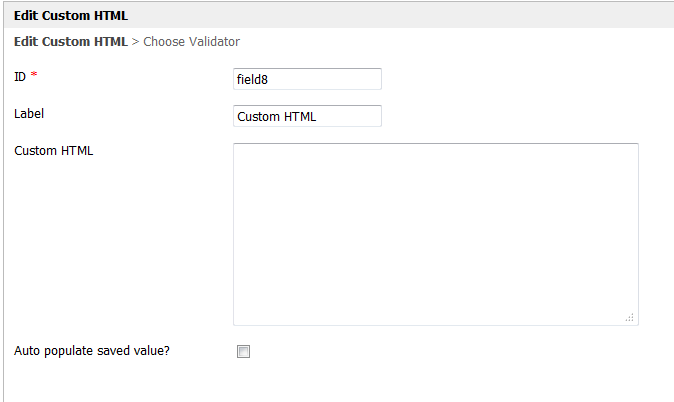The height and width of the screenshot is (402, 674).
Task: Focus the Label text box
Action: pos(307,116)
